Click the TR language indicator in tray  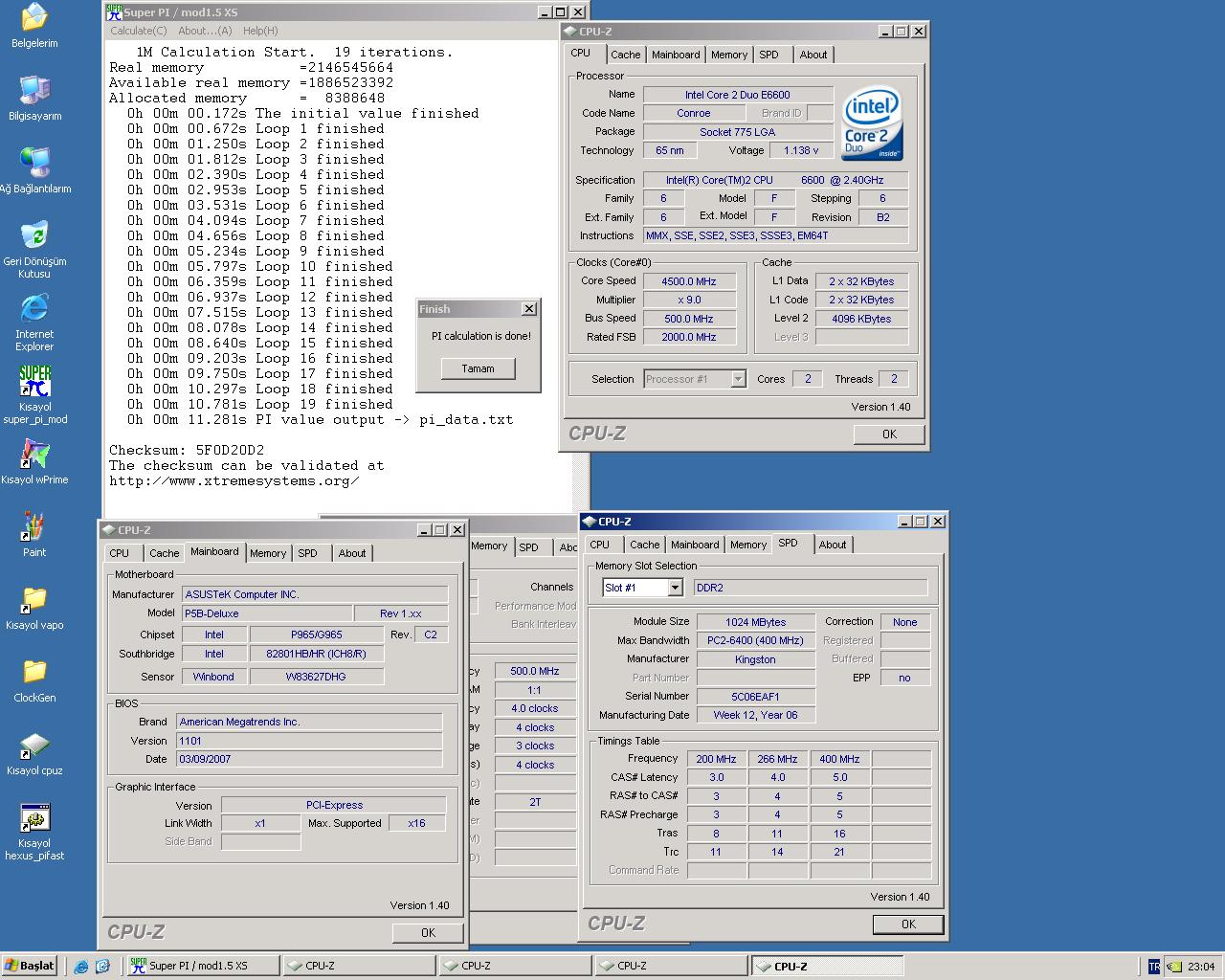(1154, 967)
